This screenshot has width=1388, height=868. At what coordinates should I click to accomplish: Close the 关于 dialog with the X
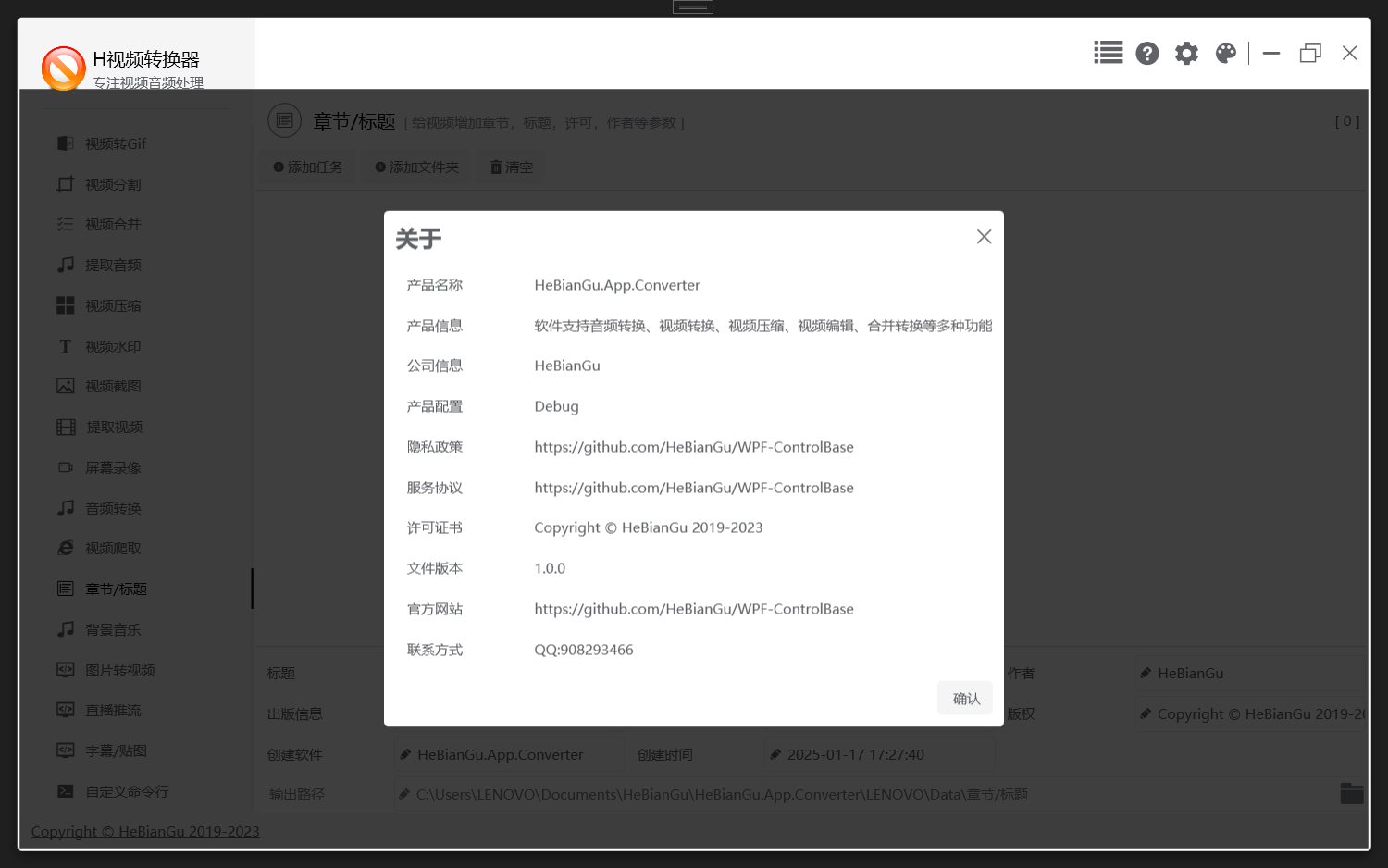[x=984, y=237]
